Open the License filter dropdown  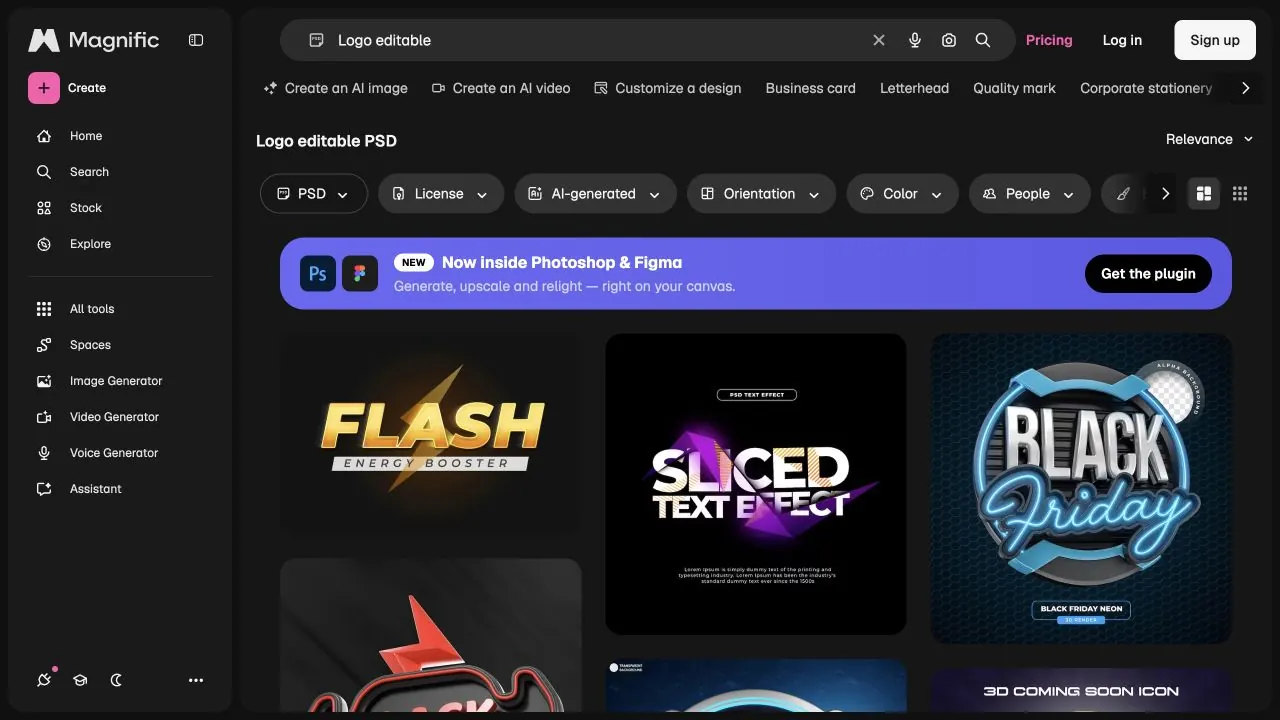(441, 194)
